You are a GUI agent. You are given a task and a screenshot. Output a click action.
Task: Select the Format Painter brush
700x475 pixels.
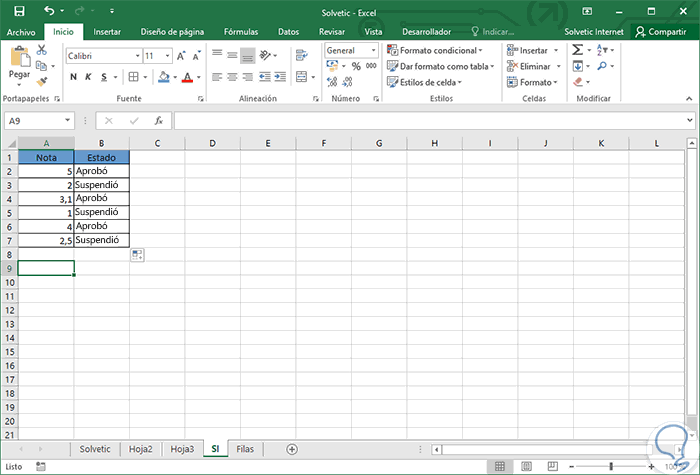coord(42,82)
